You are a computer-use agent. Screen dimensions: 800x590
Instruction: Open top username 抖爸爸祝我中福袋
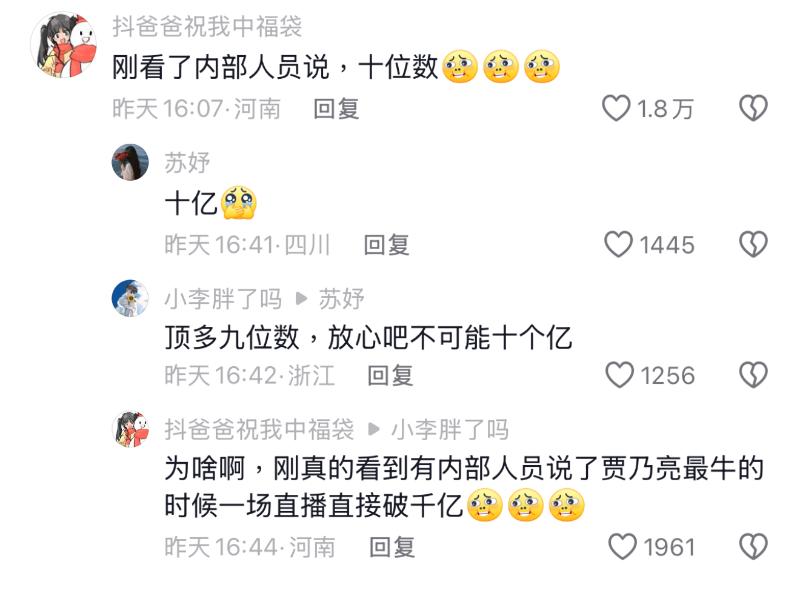207,26
